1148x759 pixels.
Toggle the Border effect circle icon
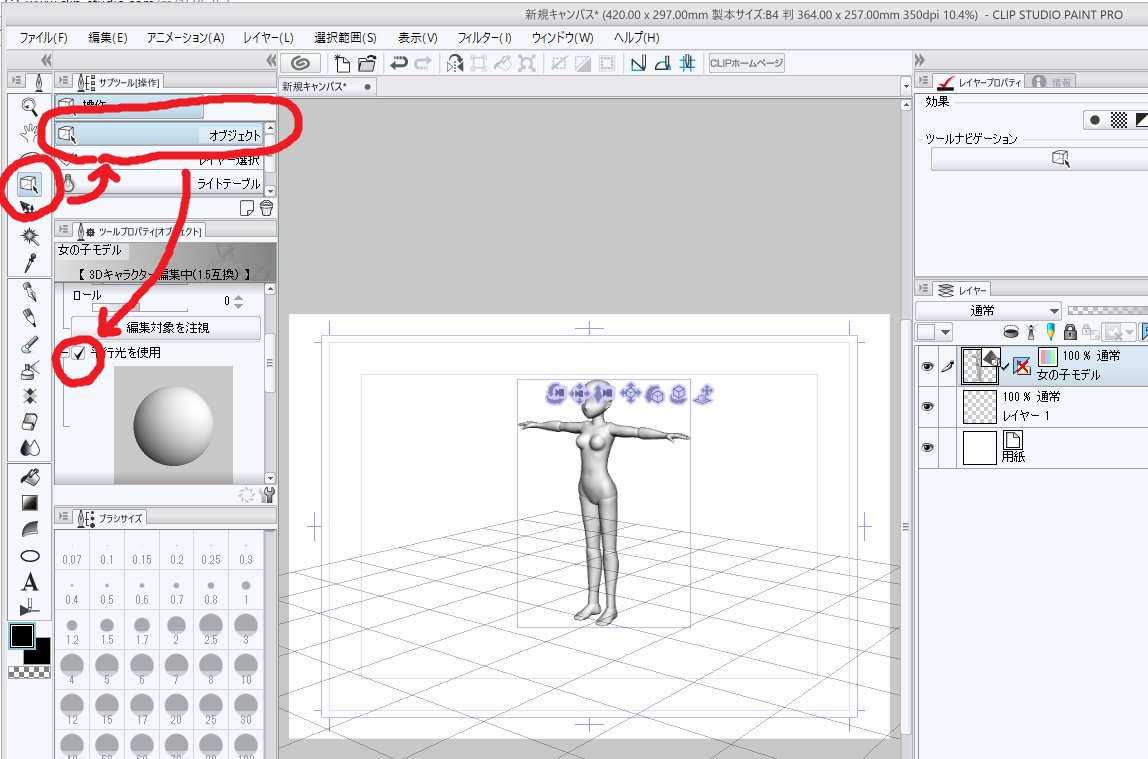tap(1095, 120)
